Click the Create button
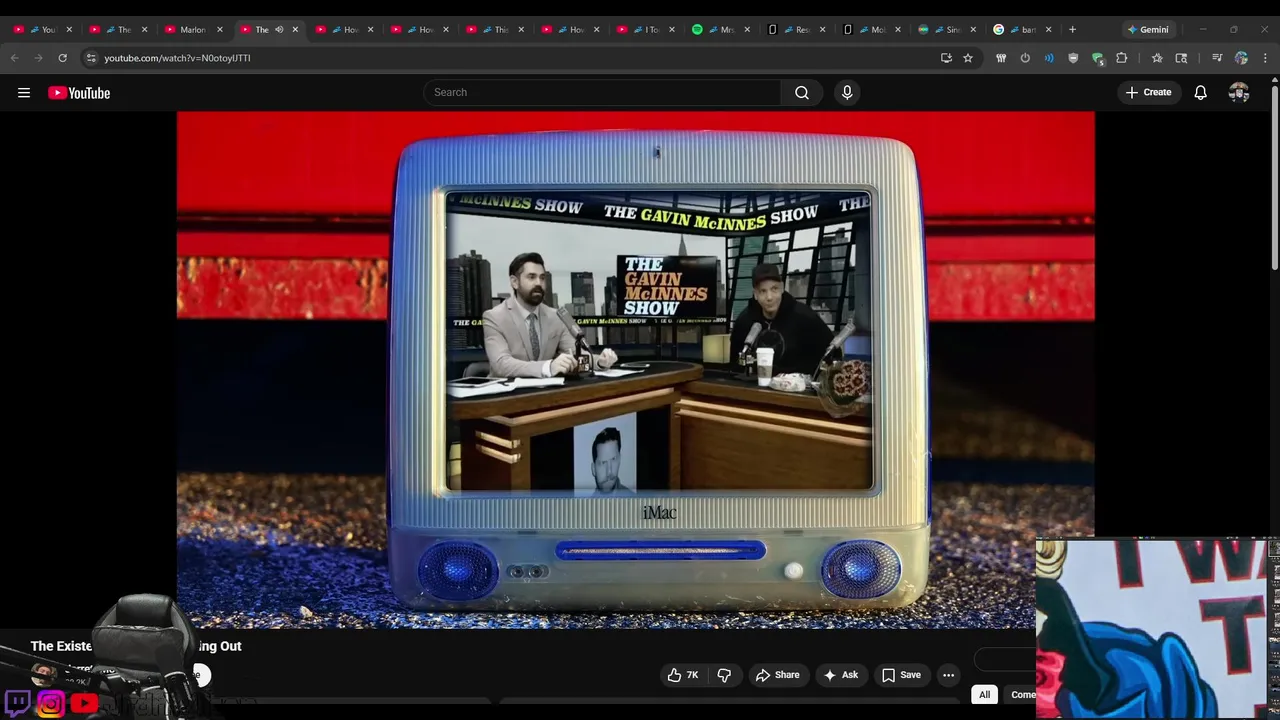 coord(1148,92)
